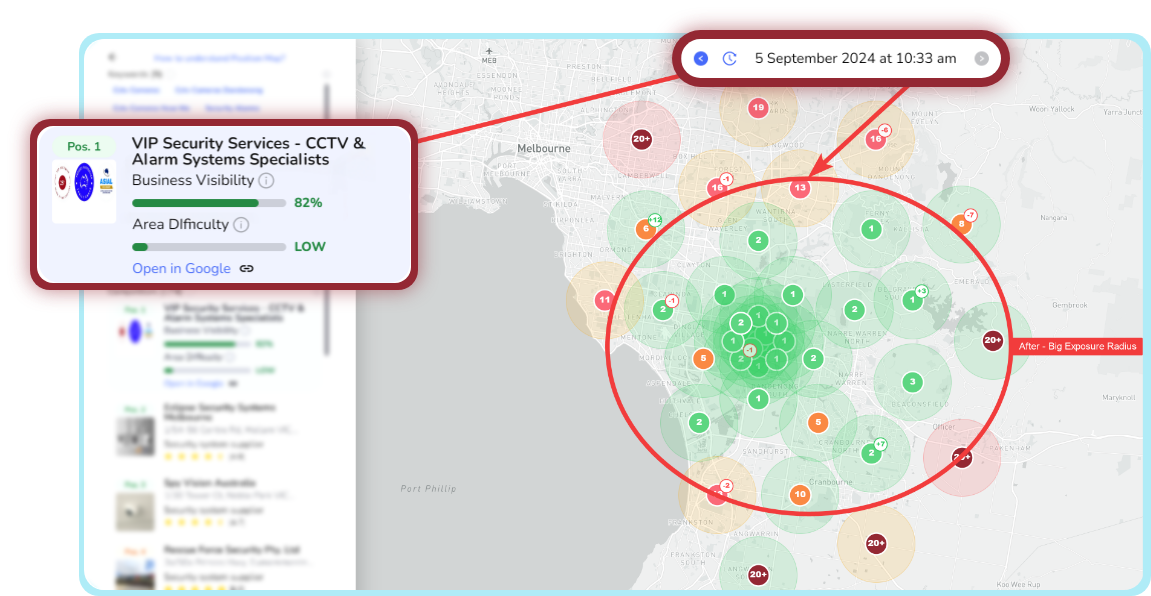This screenshot has height=596, width=1151.
Task: Click the Open in Google link
Action: (x=181, y=269)
